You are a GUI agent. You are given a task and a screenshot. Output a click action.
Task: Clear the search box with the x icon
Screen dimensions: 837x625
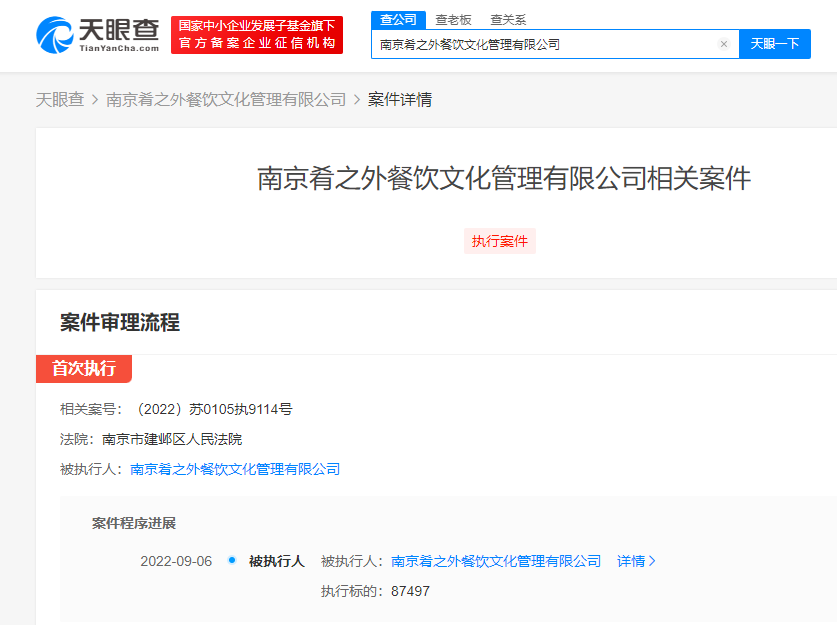(724, 44)
